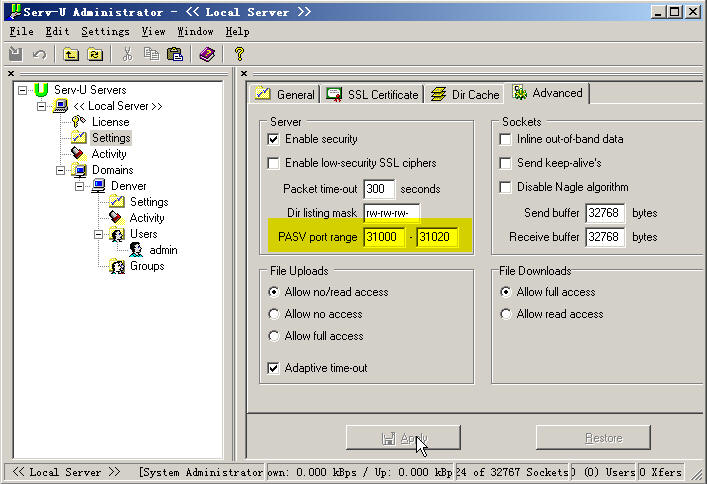Switch to the SSL Certificate tab
This screenshot has height=484, width=707.
(x=373, y=95)
